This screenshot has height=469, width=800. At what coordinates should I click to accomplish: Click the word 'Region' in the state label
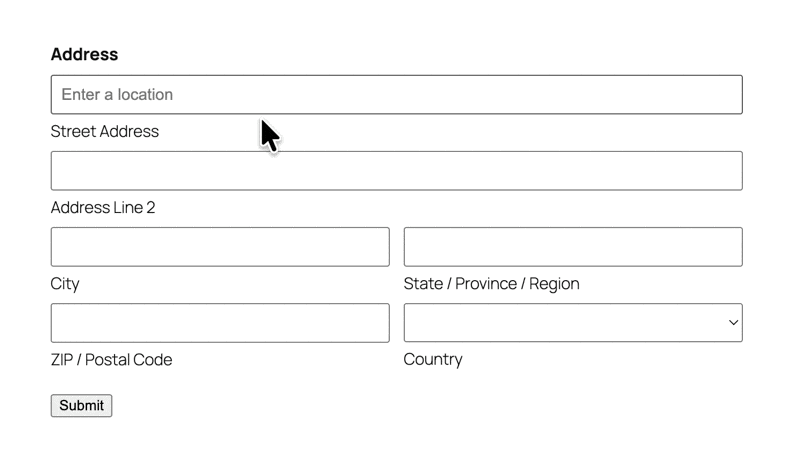tap(554, 284)
